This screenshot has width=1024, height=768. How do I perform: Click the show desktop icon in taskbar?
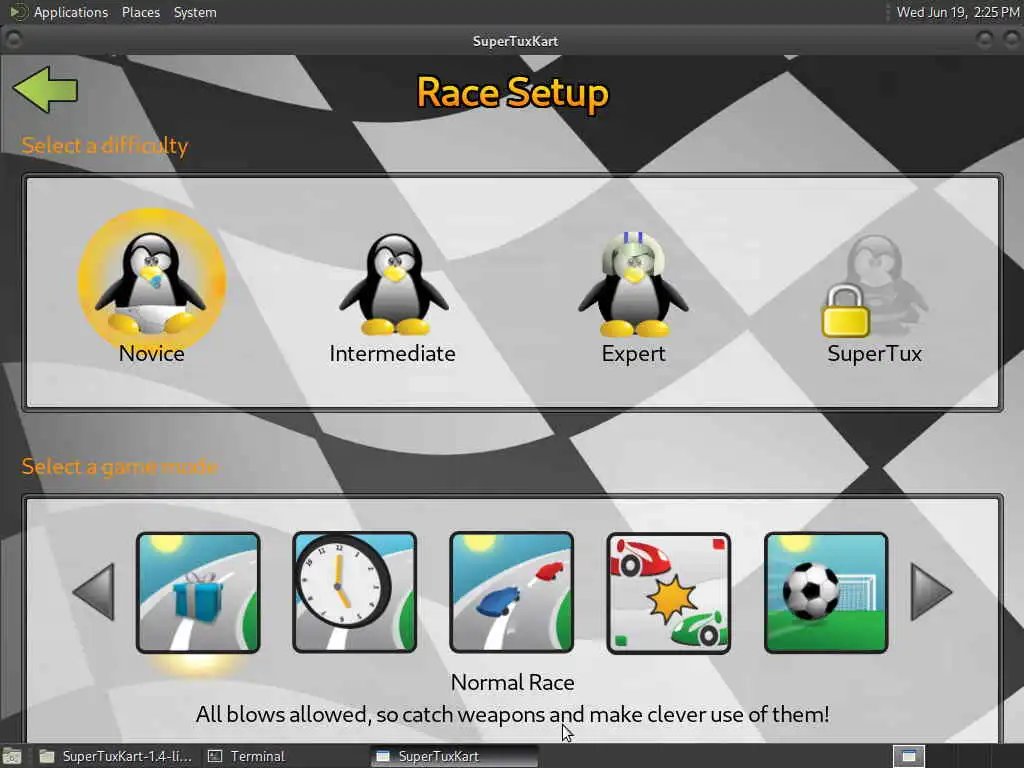[11, 757]
